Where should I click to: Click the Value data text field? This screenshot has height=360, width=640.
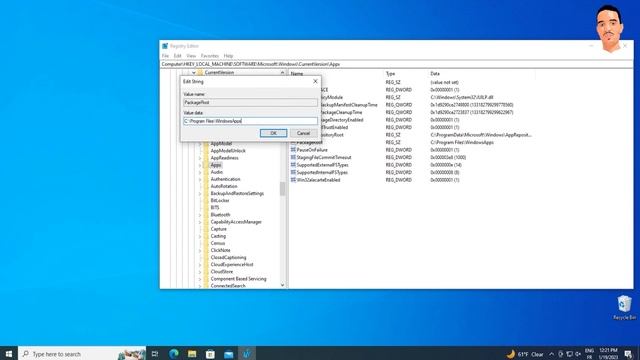tap(250, 121)
